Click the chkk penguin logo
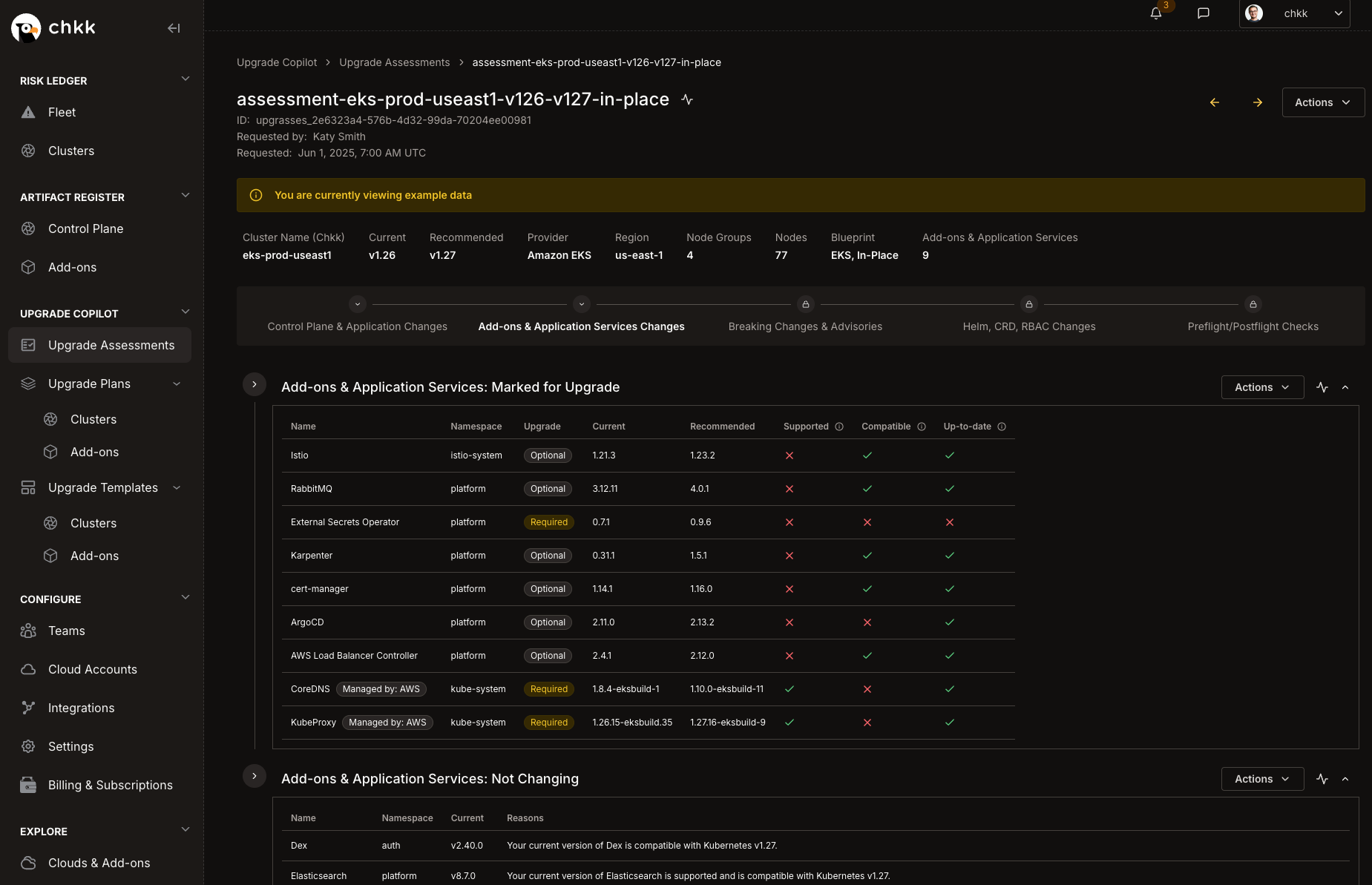The width and height of the screenshot is (1372, 885). pos(26,28)
